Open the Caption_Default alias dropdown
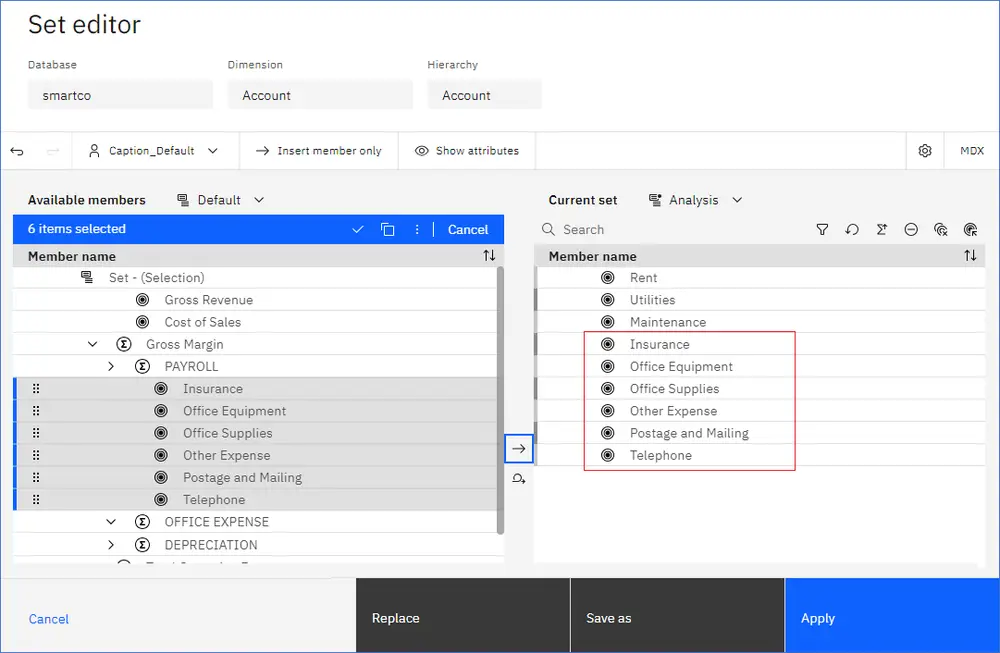 pos(154,150)
